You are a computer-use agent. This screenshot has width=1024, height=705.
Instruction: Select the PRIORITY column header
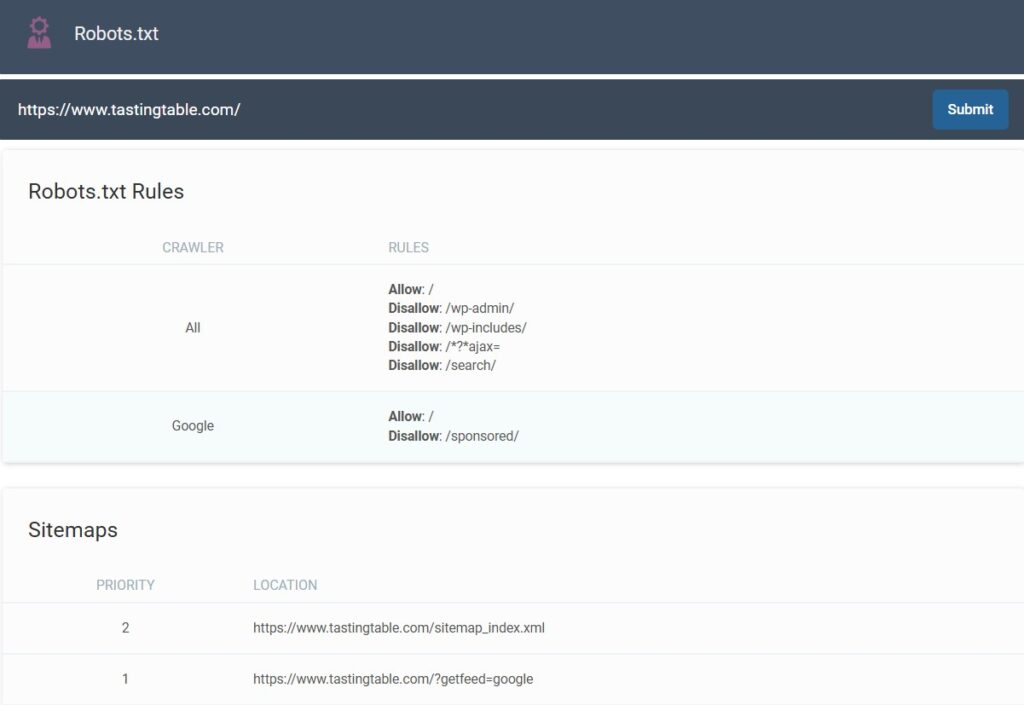[125, 585]
